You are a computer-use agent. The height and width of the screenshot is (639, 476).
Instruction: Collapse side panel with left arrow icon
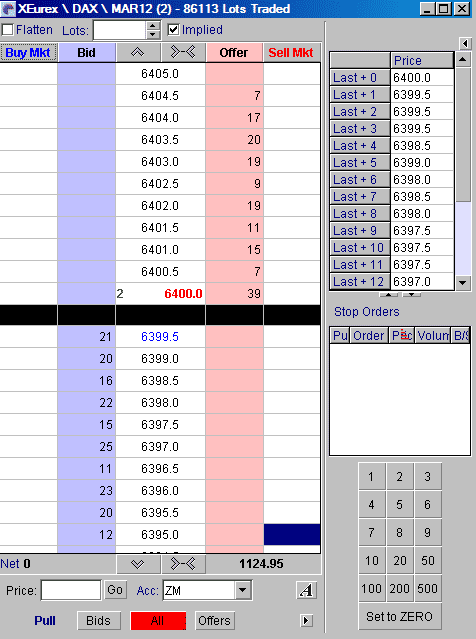465,43
